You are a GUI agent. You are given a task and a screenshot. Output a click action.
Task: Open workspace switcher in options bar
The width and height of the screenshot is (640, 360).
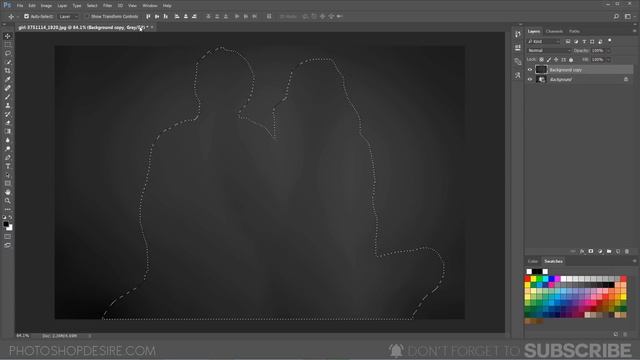coord(628,16)
